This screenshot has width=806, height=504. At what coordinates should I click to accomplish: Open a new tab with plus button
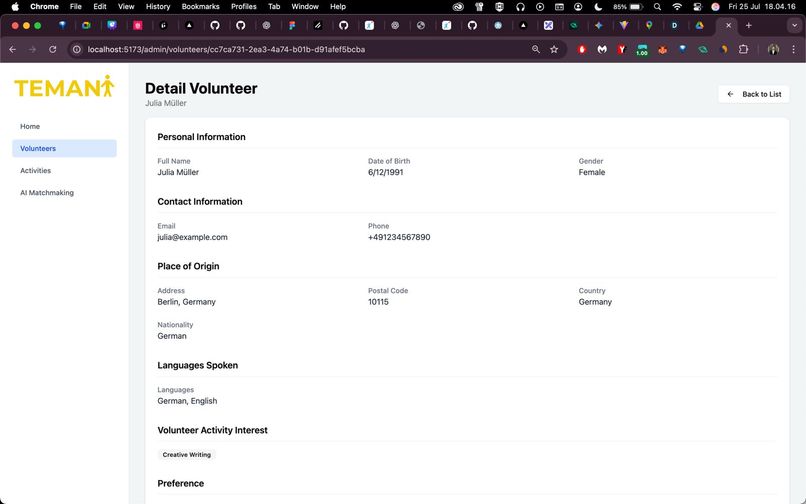click(x=748, y=25)
